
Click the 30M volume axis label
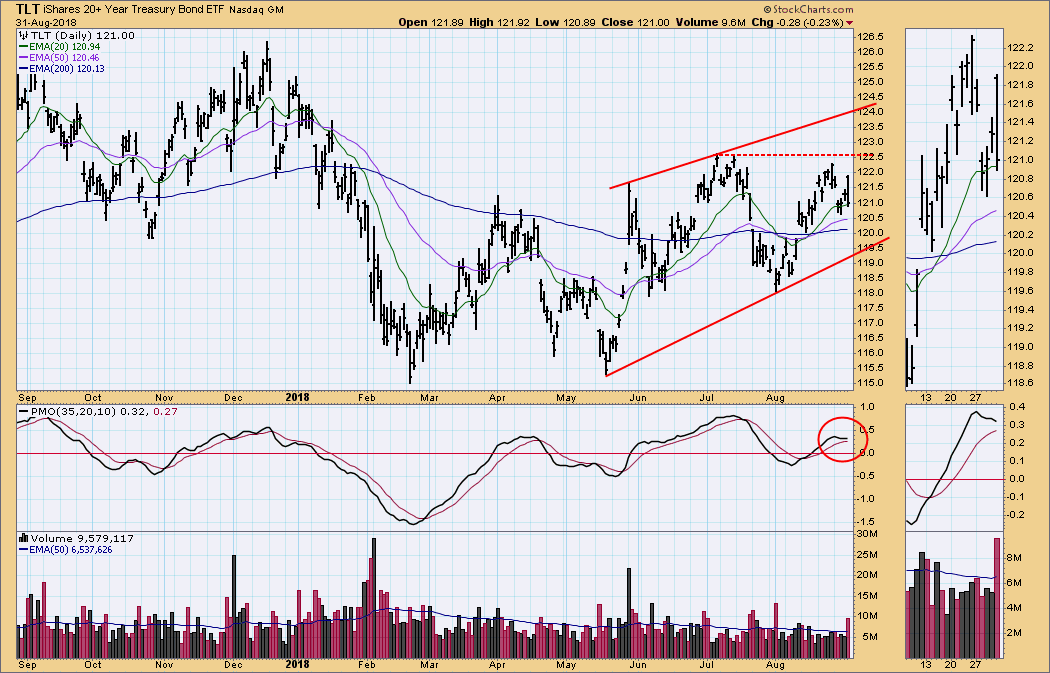[869, 533]
